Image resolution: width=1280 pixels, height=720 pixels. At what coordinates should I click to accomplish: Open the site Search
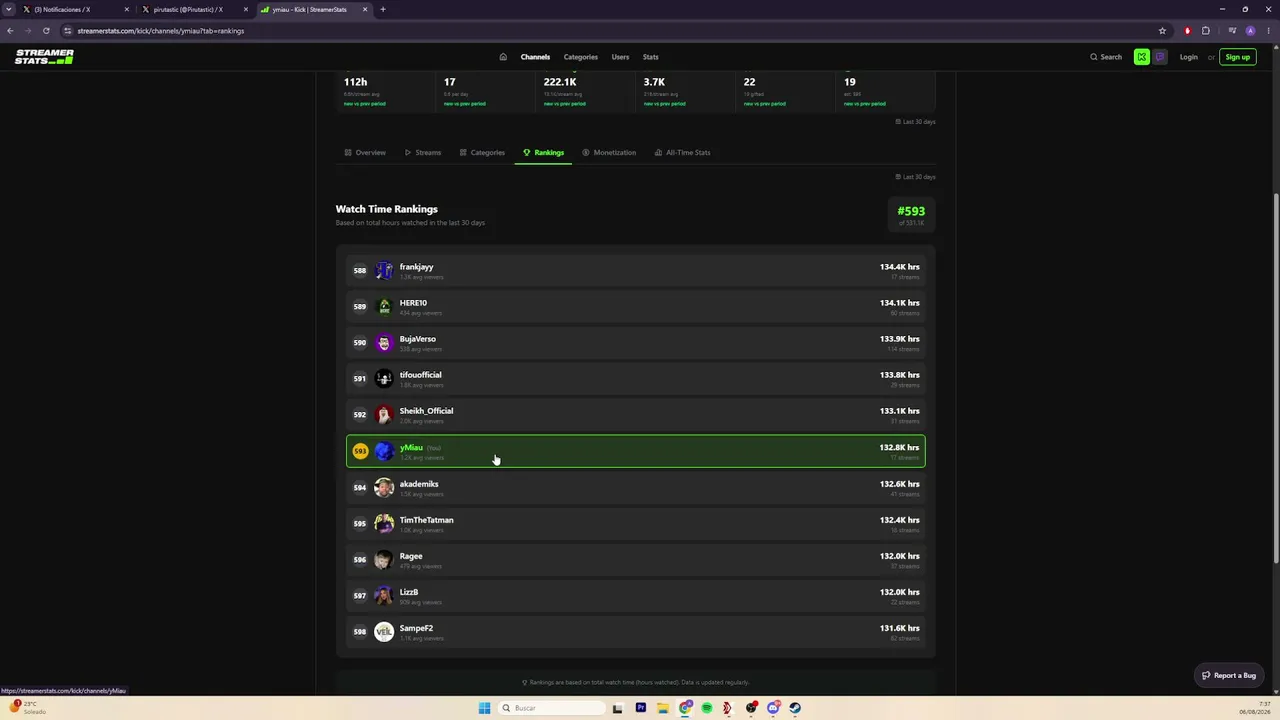click(x=1106, y=57)
